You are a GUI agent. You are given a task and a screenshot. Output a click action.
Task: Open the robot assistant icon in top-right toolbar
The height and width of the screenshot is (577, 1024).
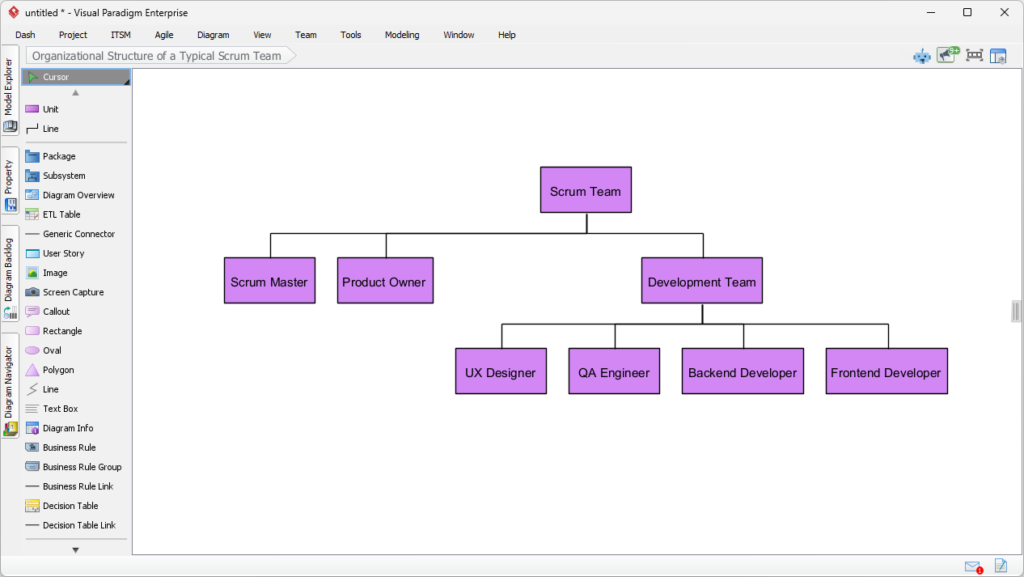coord(921,56)
